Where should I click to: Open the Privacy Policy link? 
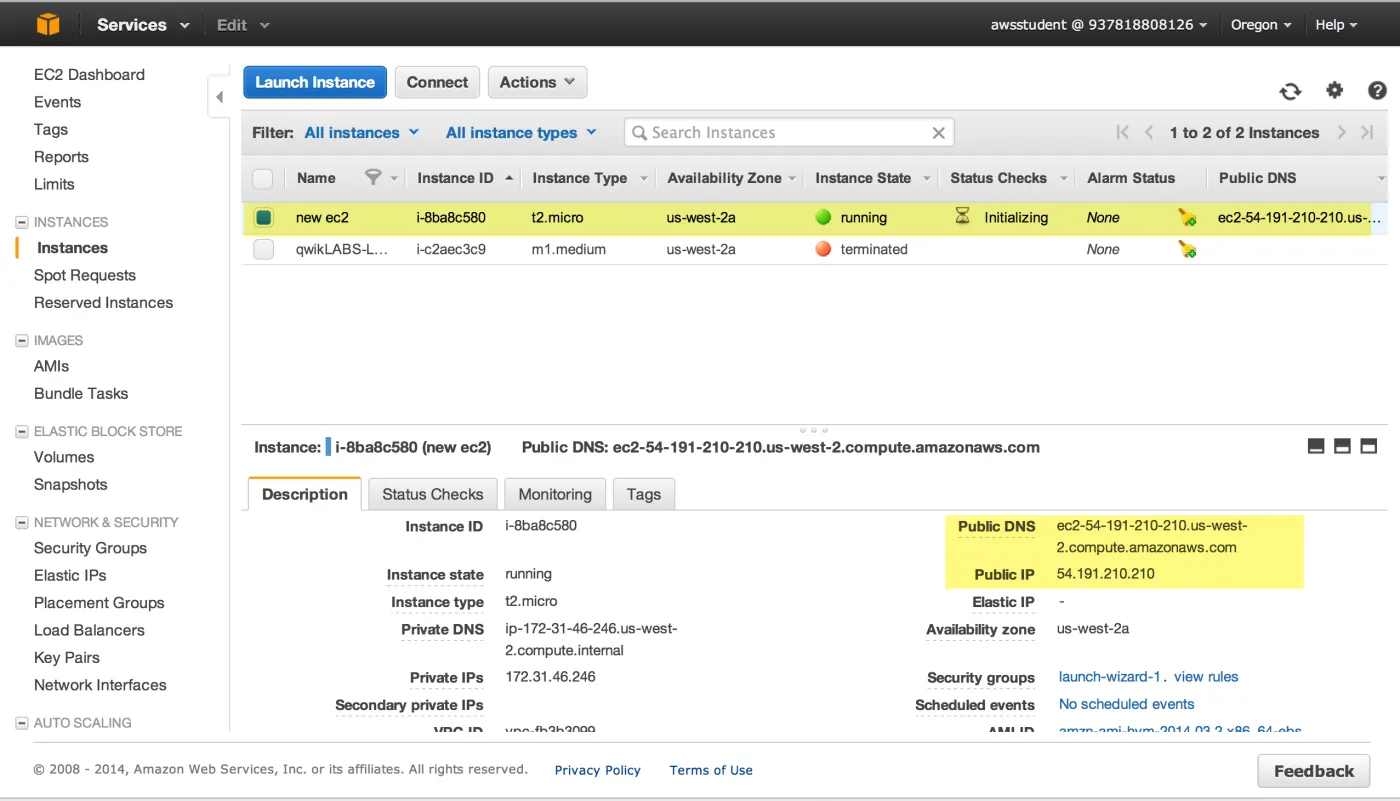click(x=598, y=770)
